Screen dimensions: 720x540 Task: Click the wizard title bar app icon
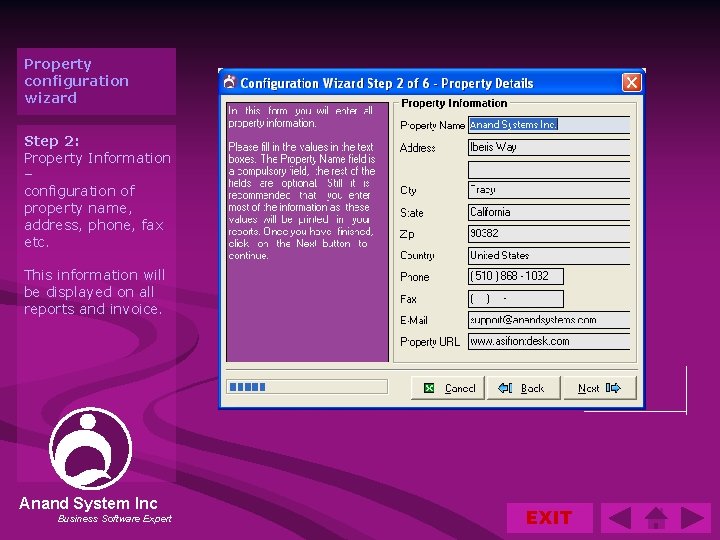click(230, 82)
